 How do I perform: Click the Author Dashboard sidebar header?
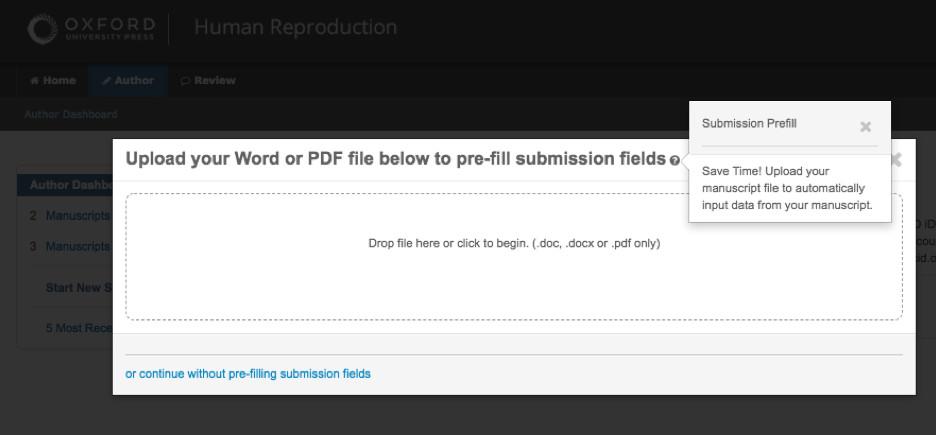click(65, 185)
